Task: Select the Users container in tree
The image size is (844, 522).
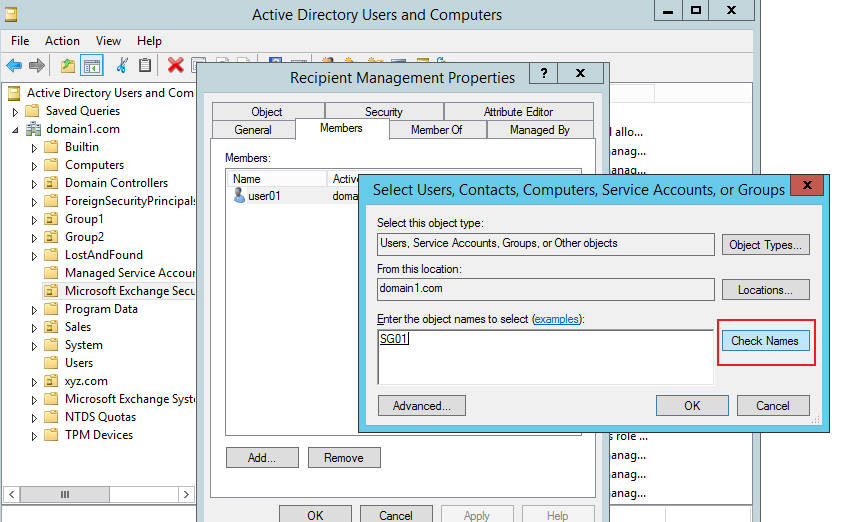Action: (x=79, y=363)
